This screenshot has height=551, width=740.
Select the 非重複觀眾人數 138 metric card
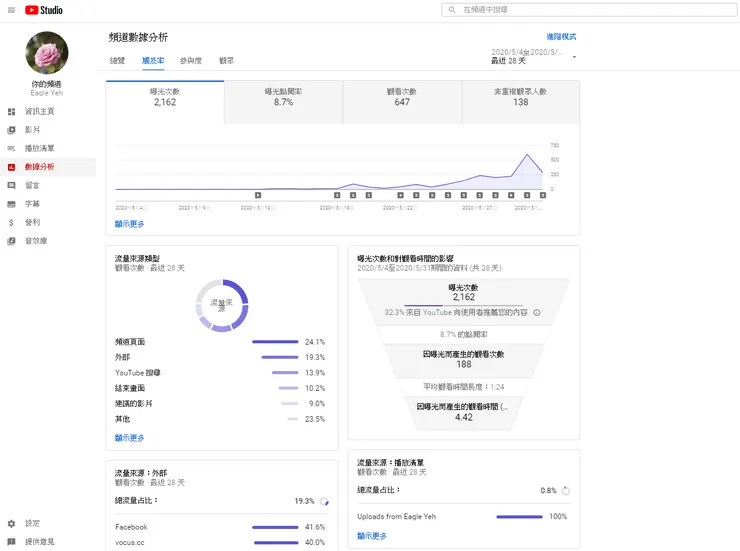pos(521,102)
